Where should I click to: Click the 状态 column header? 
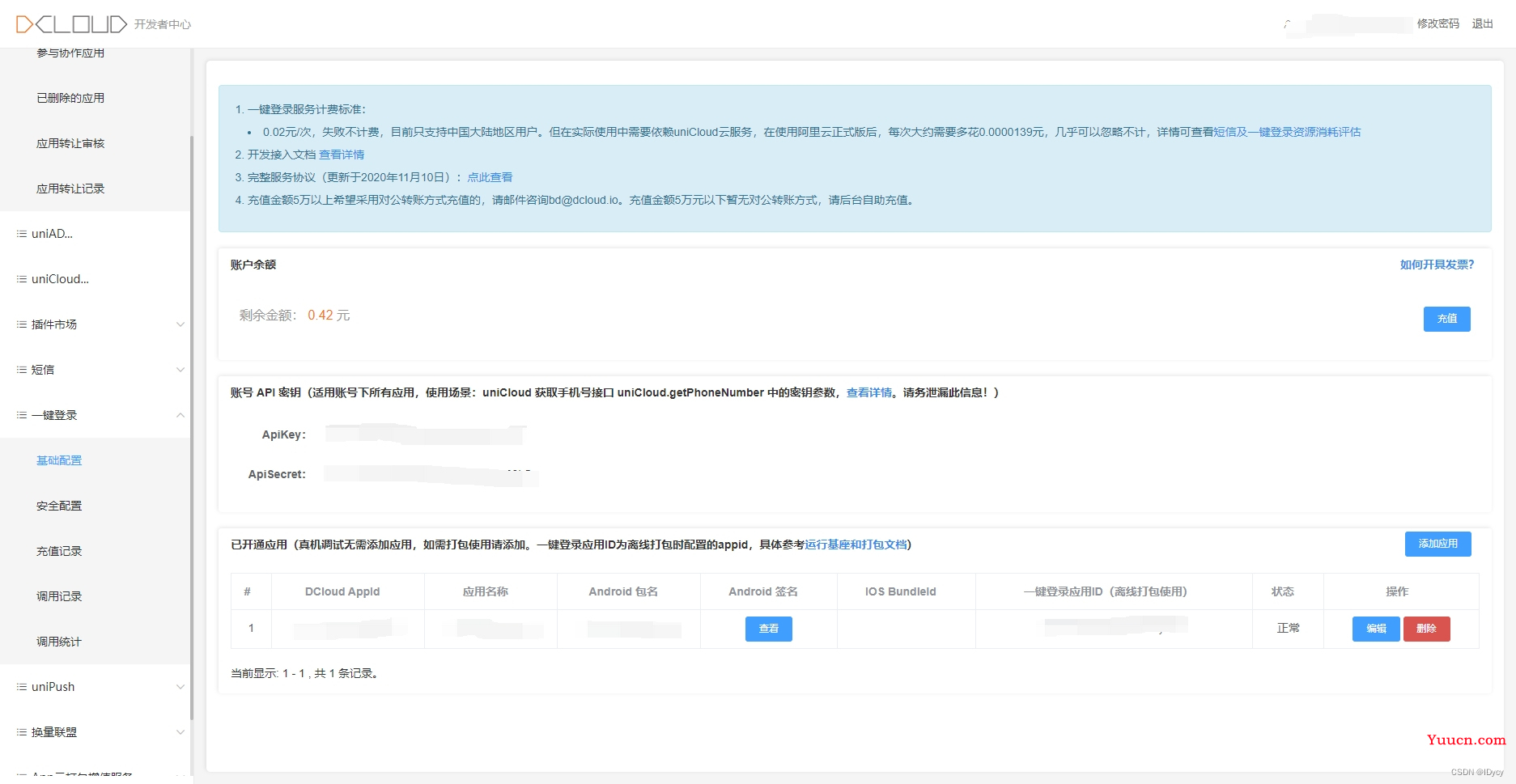[x=1283, y=591]
